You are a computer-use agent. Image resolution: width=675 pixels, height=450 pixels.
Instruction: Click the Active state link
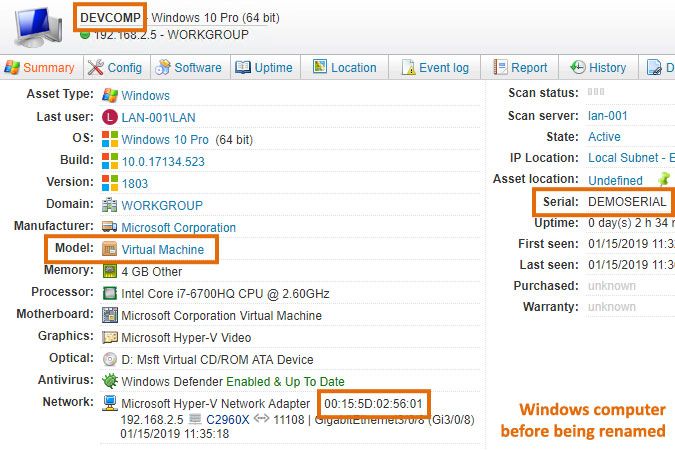pos(604,137)
